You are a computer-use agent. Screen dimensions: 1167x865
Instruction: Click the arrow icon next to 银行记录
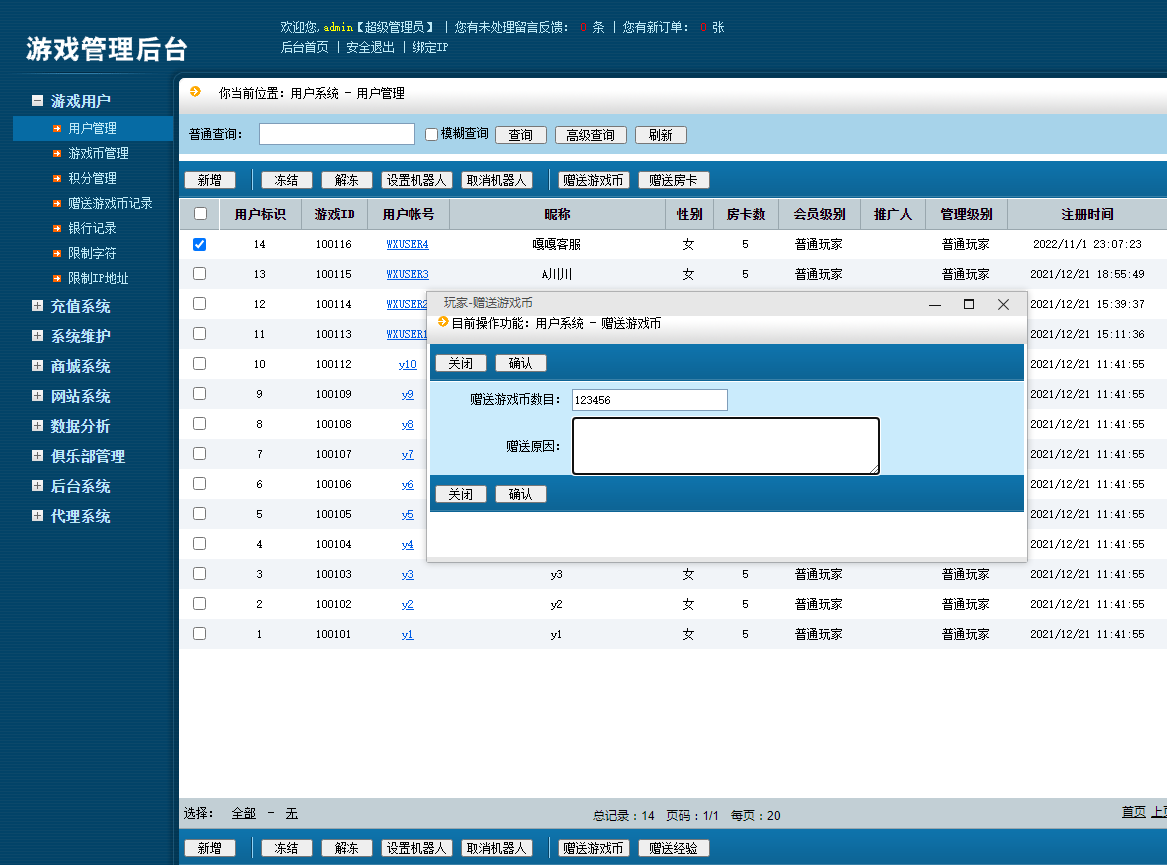(x=58, y=228)
